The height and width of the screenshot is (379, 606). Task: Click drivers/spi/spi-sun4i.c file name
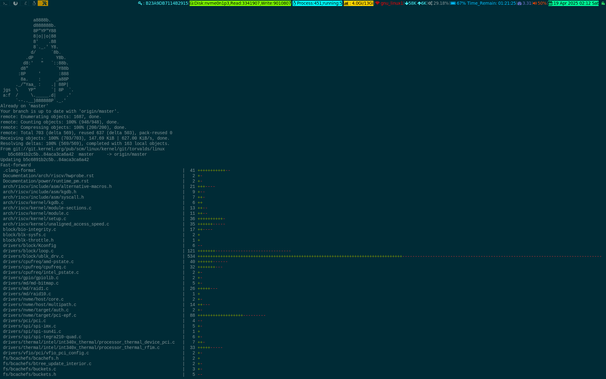click(32, 331)
